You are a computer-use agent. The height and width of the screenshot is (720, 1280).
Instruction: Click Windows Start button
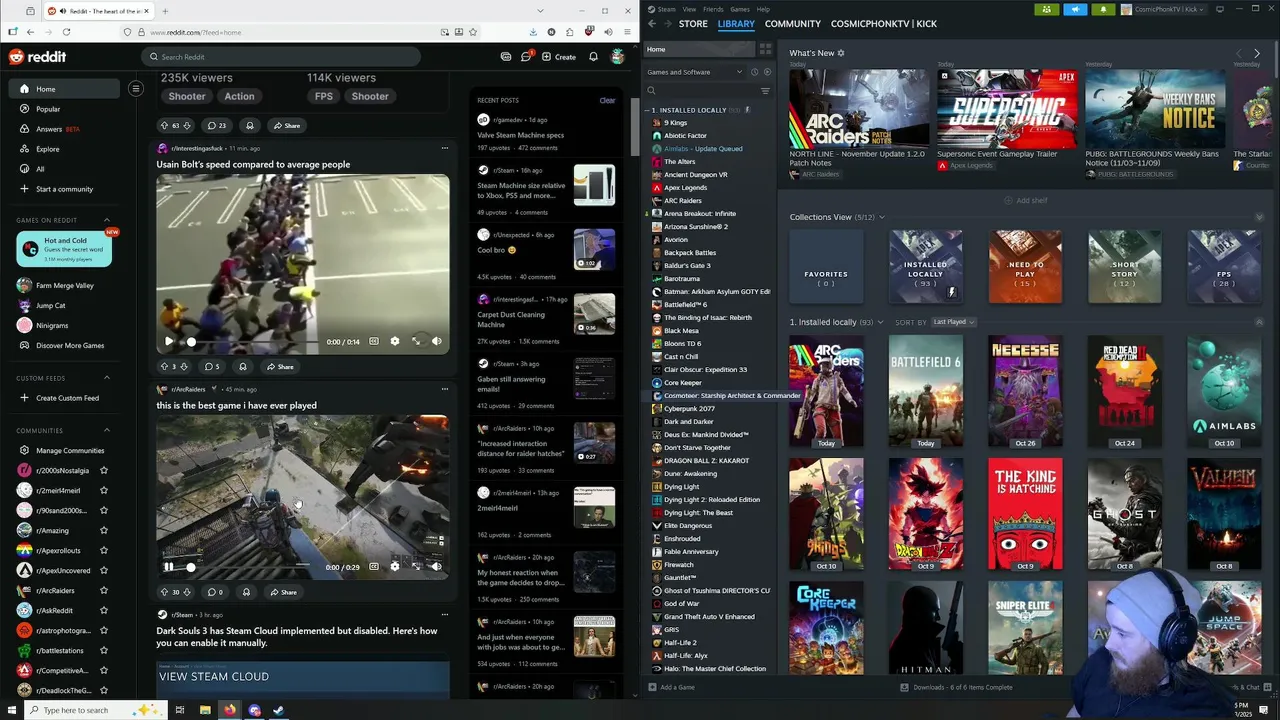click(x=11, y=710)
